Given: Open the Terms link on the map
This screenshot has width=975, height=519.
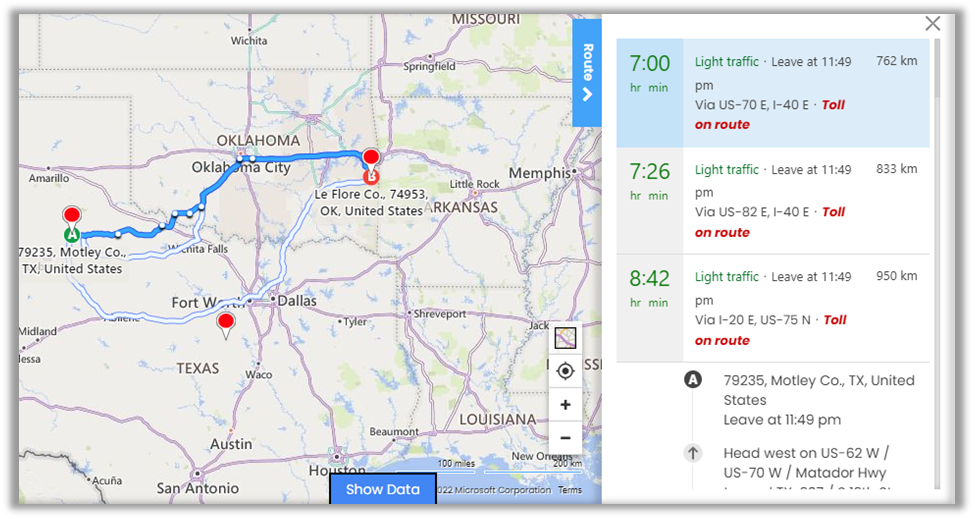Looking at the screenshot, I should [570, 490].
